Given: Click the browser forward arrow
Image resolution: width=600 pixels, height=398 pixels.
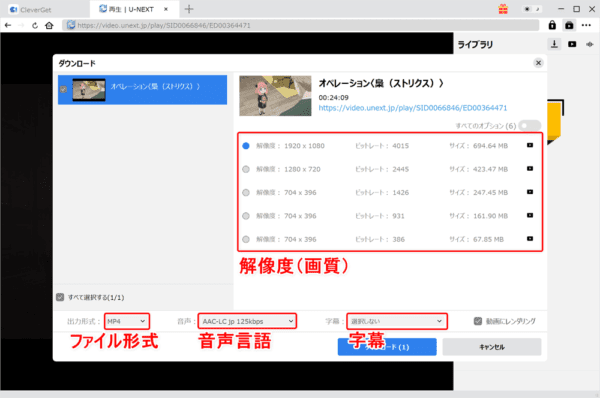Looking at the screenshot, I should (x=21, y=25).
